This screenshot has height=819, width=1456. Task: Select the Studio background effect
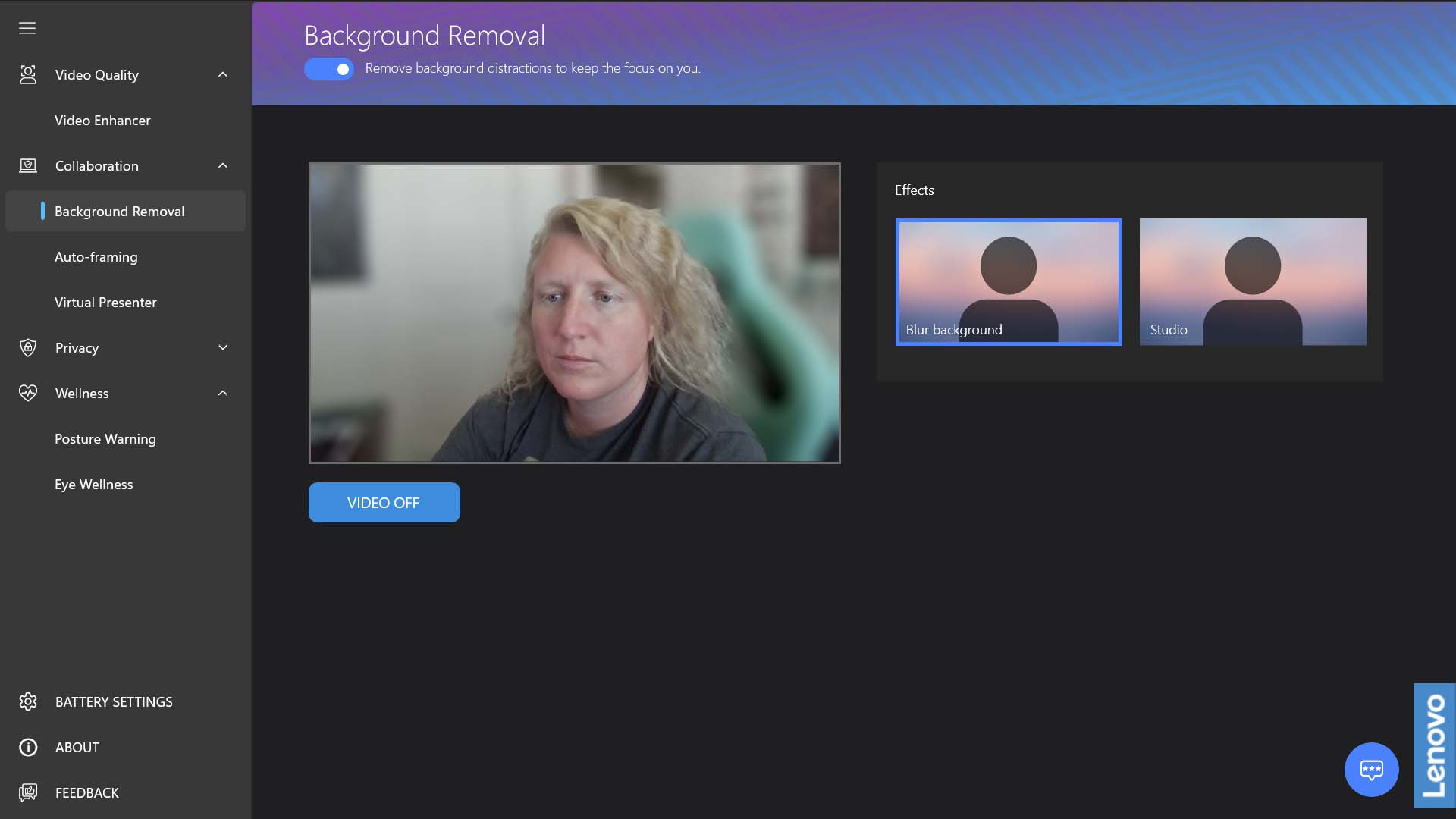click(1253, 281)
